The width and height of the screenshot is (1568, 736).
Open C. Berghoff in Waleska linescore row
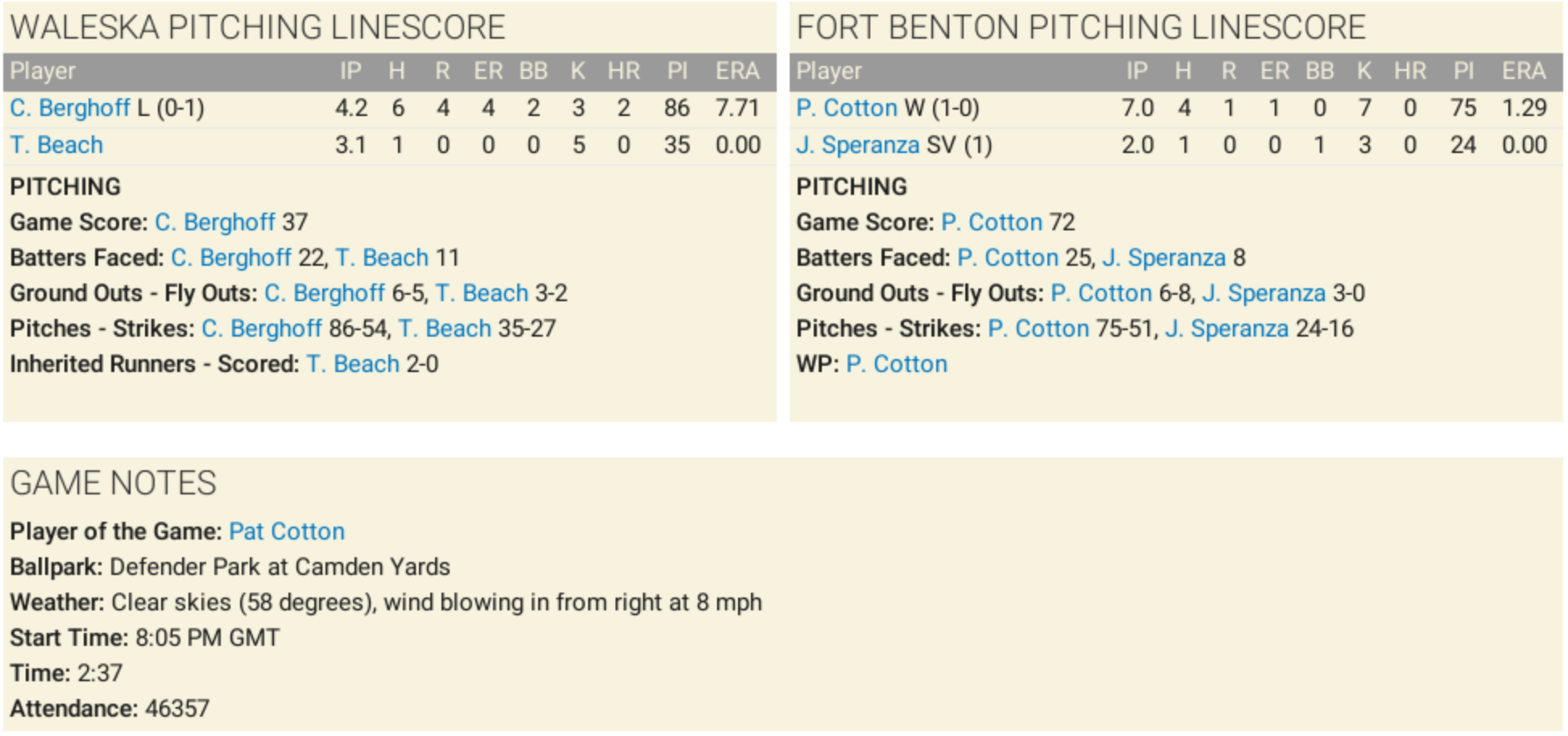[x=70, y=108]
